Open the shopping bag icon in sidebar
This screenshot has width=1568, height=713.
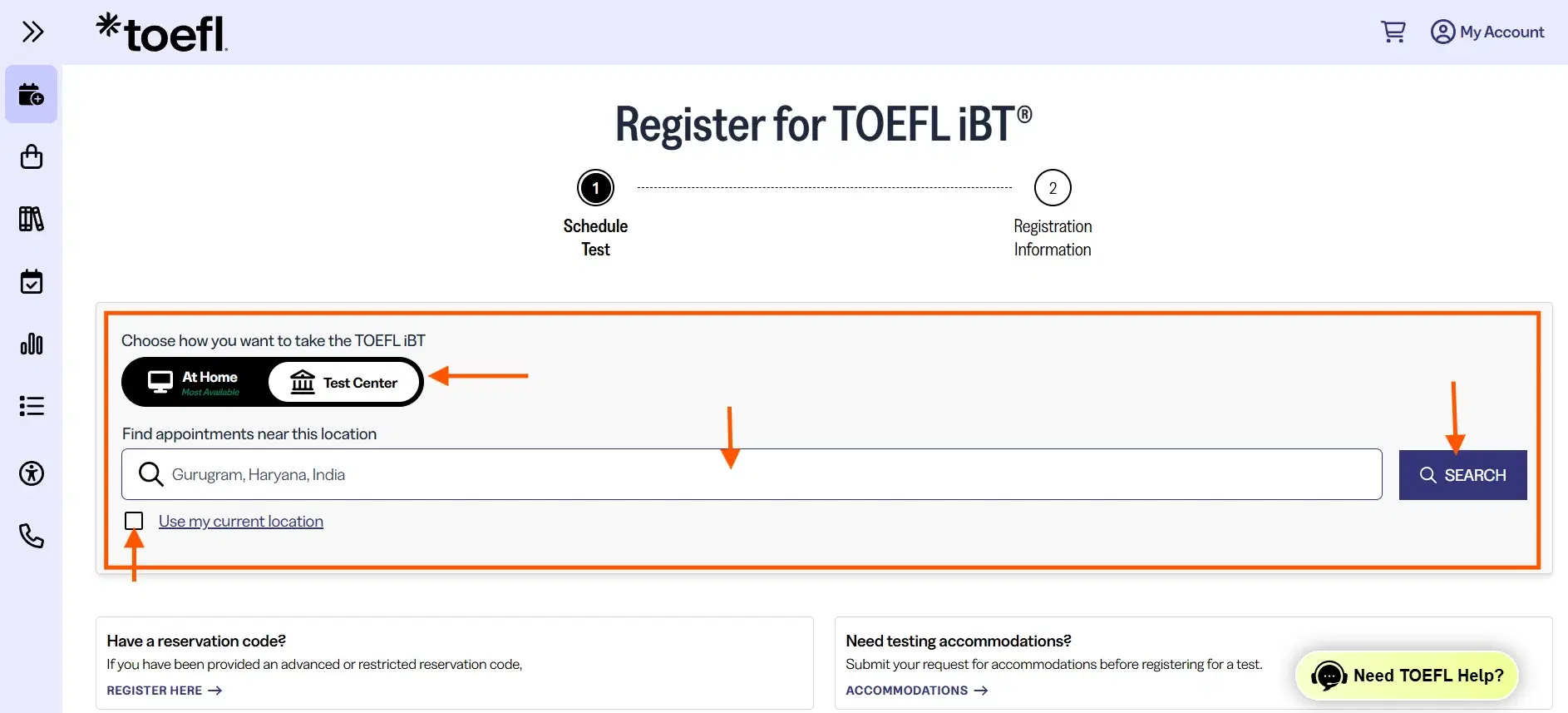point(32,156)
